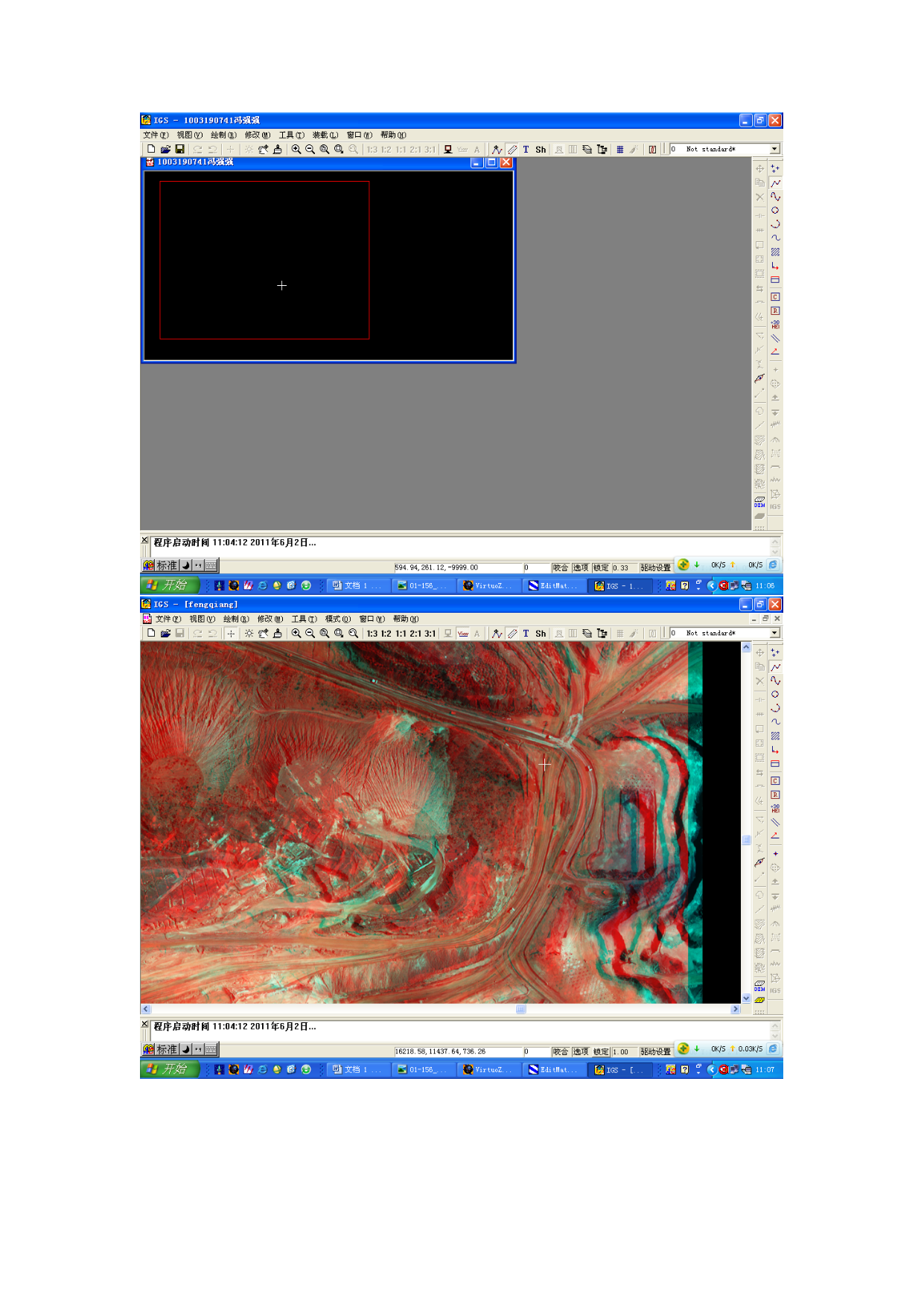
Task: Click the DEM icon in lower right palette
Action: coord(759,986)
